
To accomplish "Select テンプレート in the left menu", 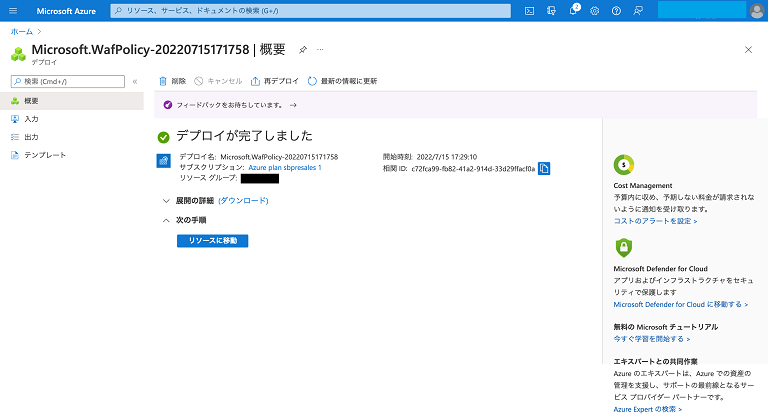I will (x=44, y=155).
